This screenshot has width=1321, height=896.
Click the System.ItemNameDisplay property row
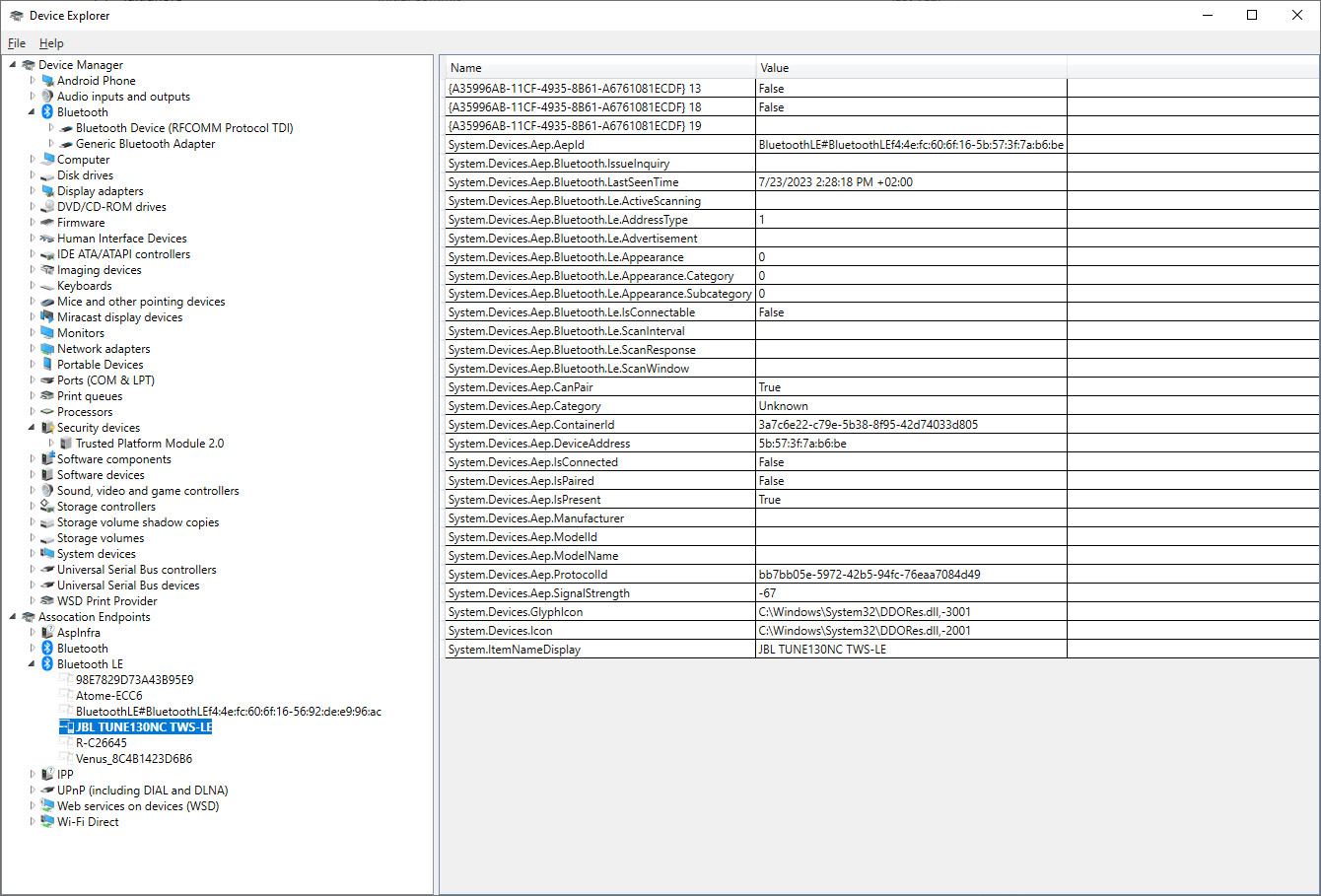click(882, 650)
